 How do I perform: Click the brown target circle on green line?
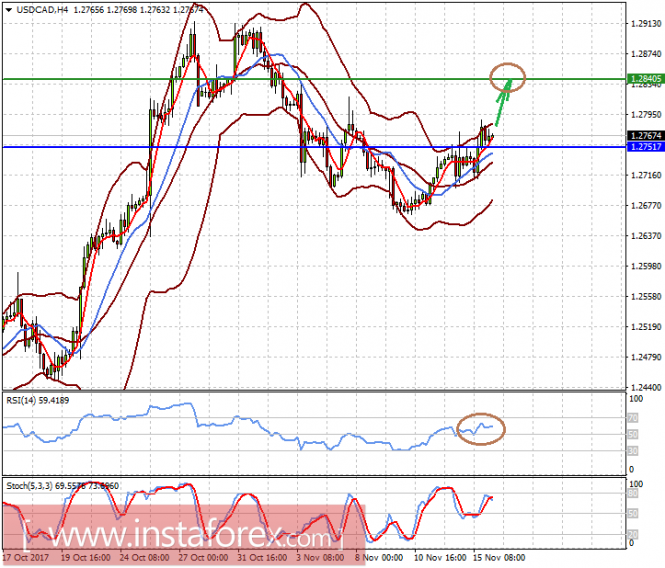[507, 75]
